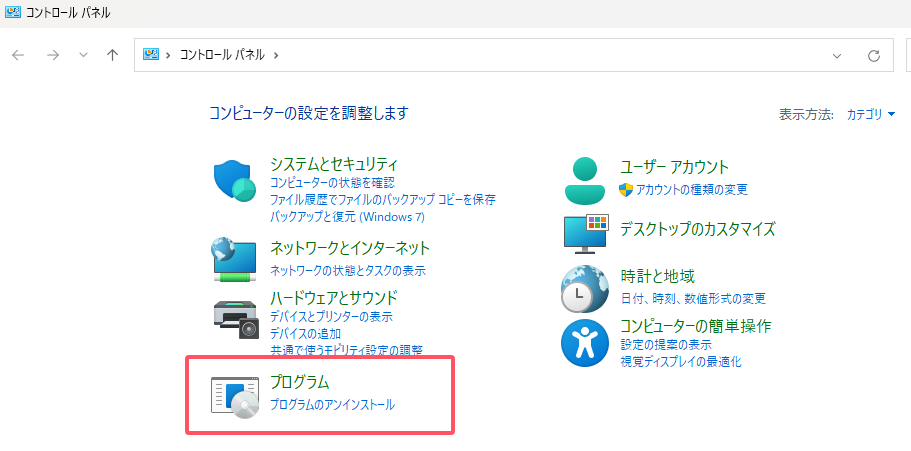Screen dimensions: 911x451
Task: Open デスクトップのカスタマイズ category heading
Action: (x=698, y=229)
